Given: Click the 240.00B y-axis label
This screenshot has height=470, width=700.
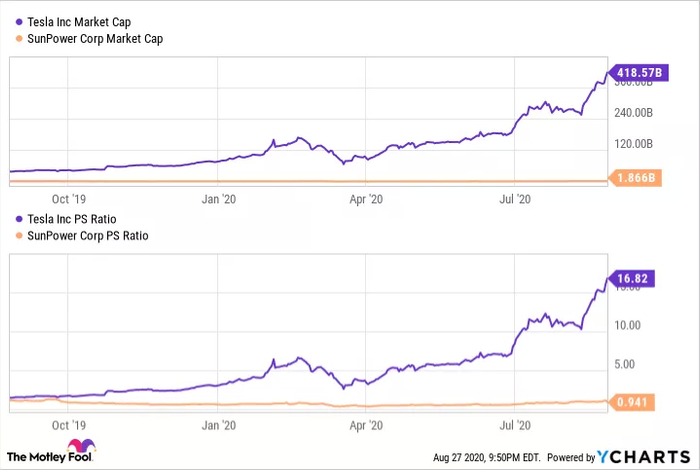Looking at the screenshot, I should tap(635, 113).
